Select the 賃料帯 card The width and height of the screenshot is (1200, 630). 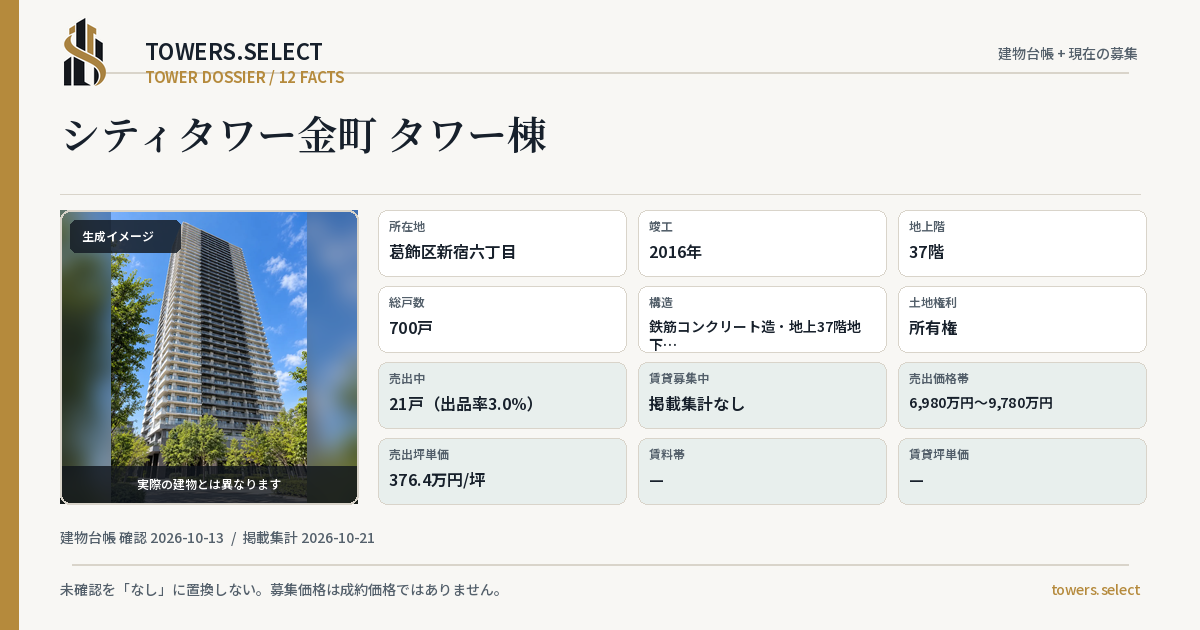coord(762,471)
